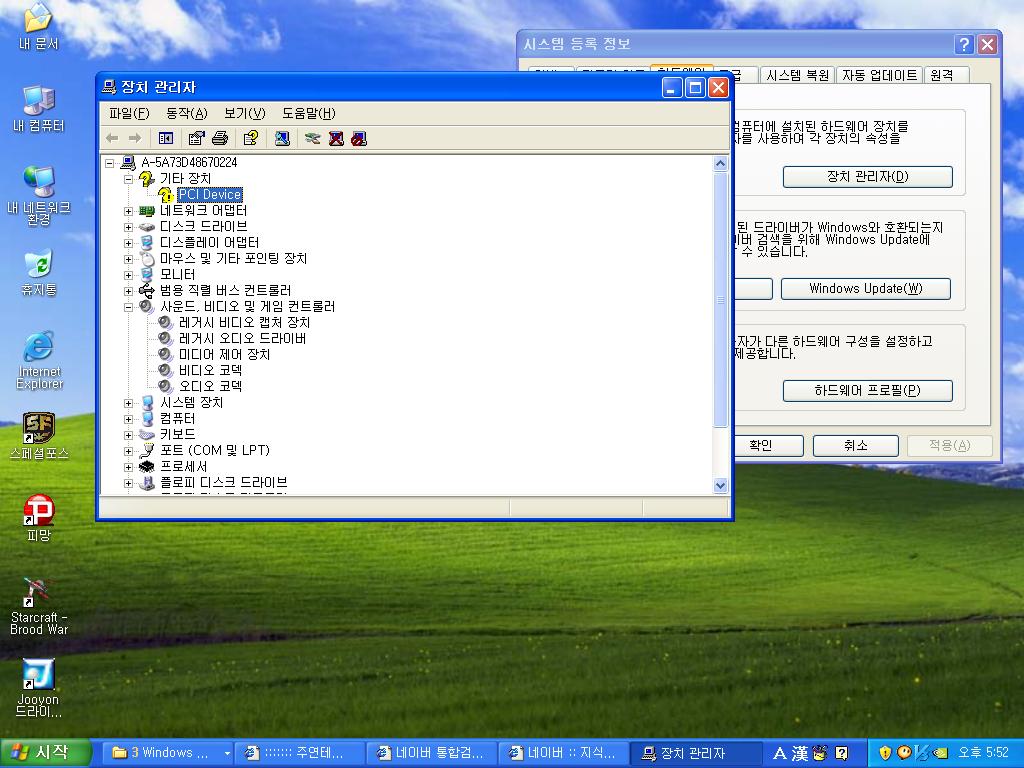Click the 취소 button in System Properties

[856, 445]
